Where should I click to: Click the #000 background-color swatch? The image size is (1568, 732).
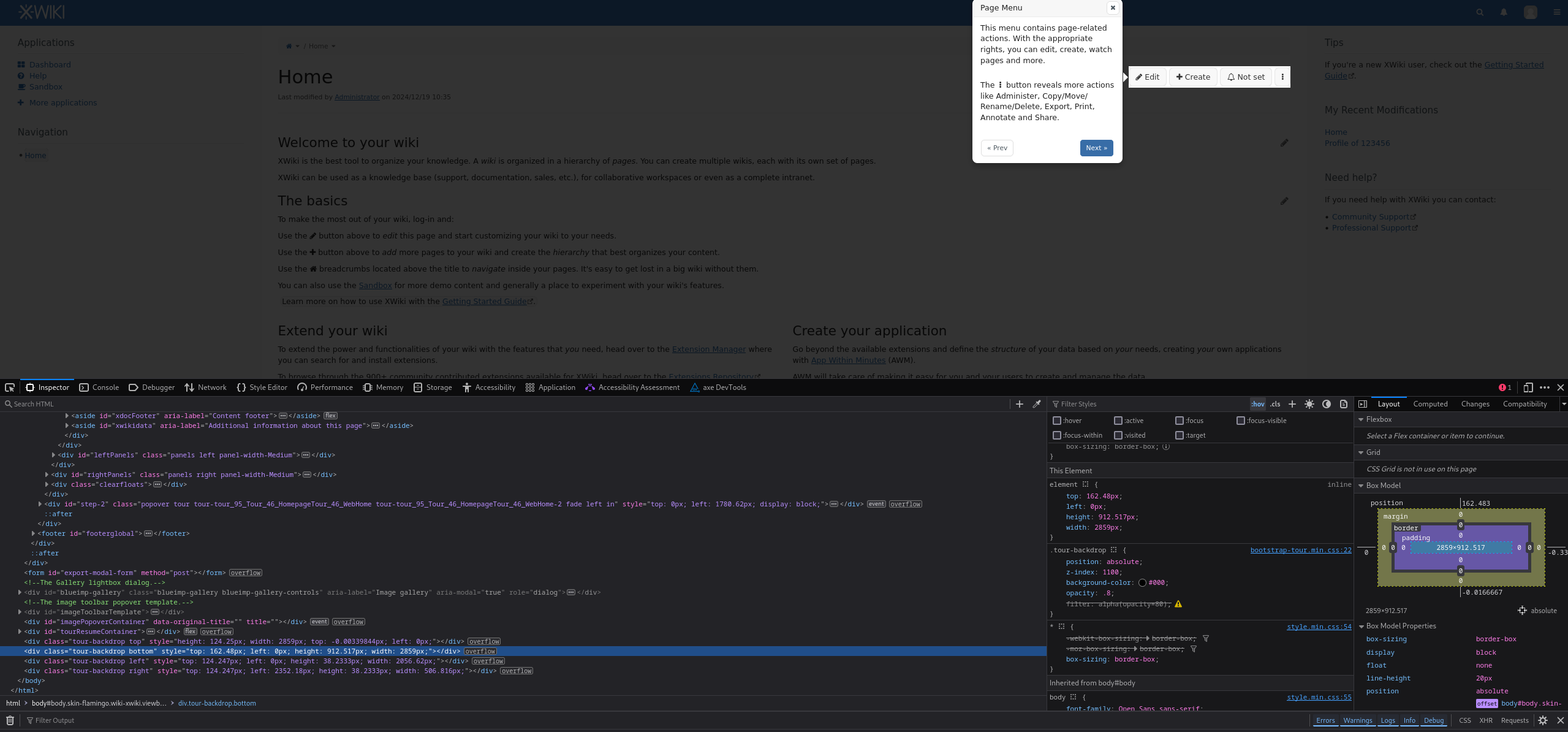1142,582
